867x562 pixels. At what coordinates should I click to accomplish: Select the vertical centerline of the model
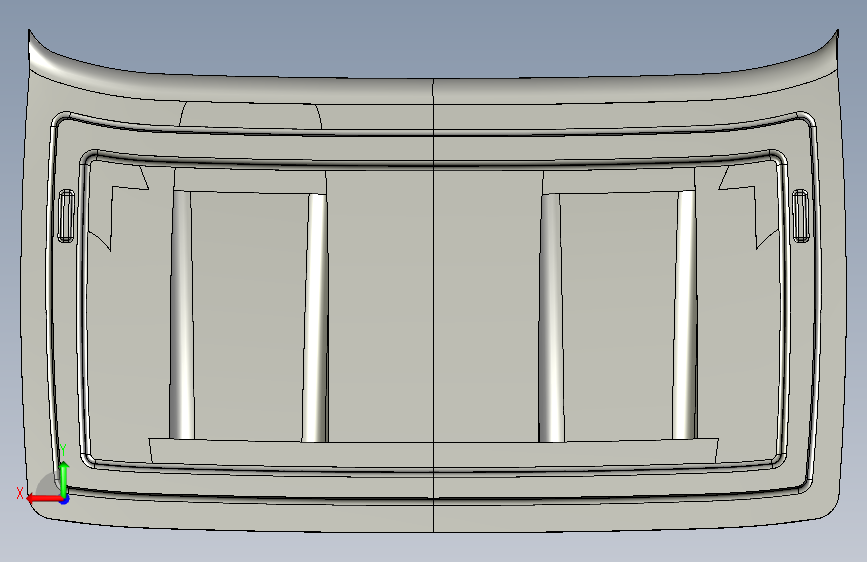coord(434,304)
